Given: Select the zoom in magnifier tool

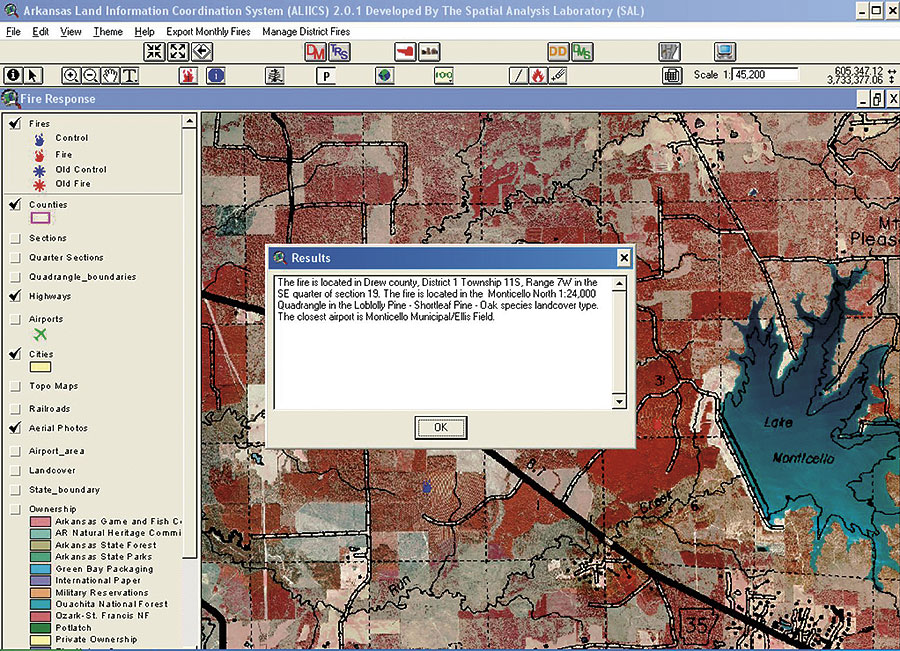Looking at the screenshot, I should tap(71, 75).
